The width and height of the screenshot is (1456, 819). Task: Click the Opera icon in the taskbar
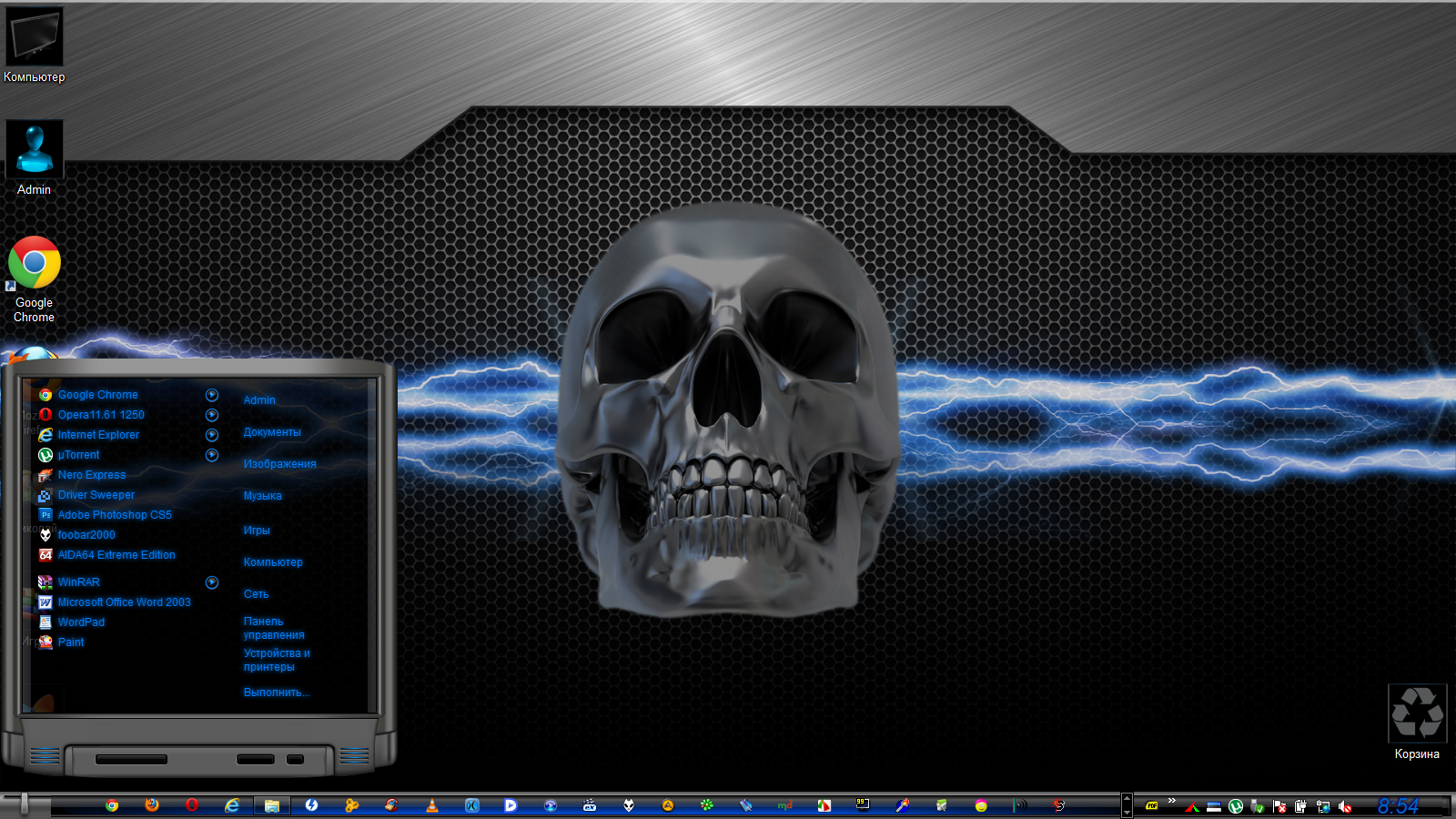pos(192,805)
